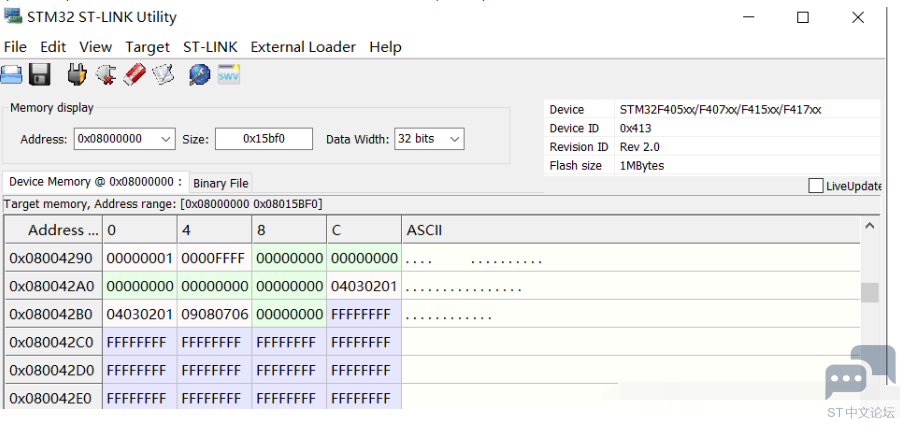Click cell 00000001 in row 0x08004290
The height and width of the screenshot is (428, 904).
click(140, 258)
